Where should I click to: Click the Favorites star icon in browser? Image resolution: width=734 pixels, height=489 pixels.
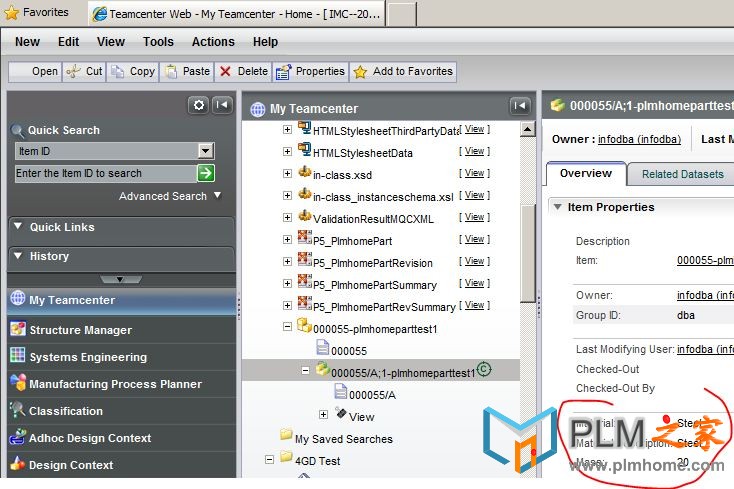(11, 13)
